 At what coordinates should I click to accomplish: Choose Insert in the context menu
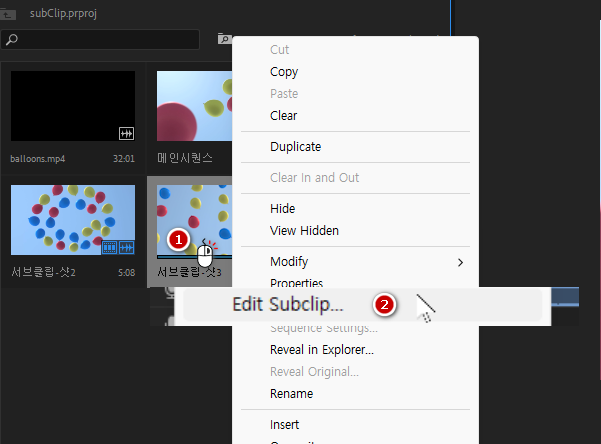(286, 425)
